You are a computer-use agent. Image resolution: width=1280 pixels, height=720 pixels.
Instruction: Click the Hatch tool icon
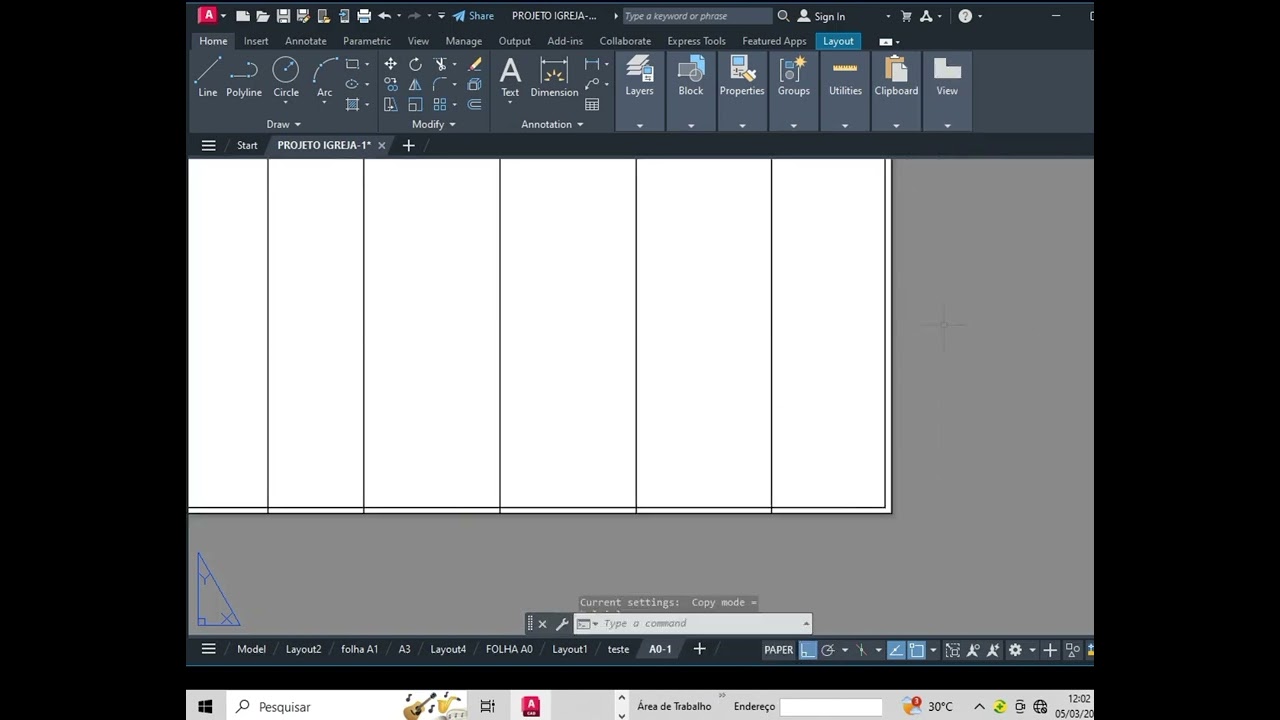coord(352,104)
